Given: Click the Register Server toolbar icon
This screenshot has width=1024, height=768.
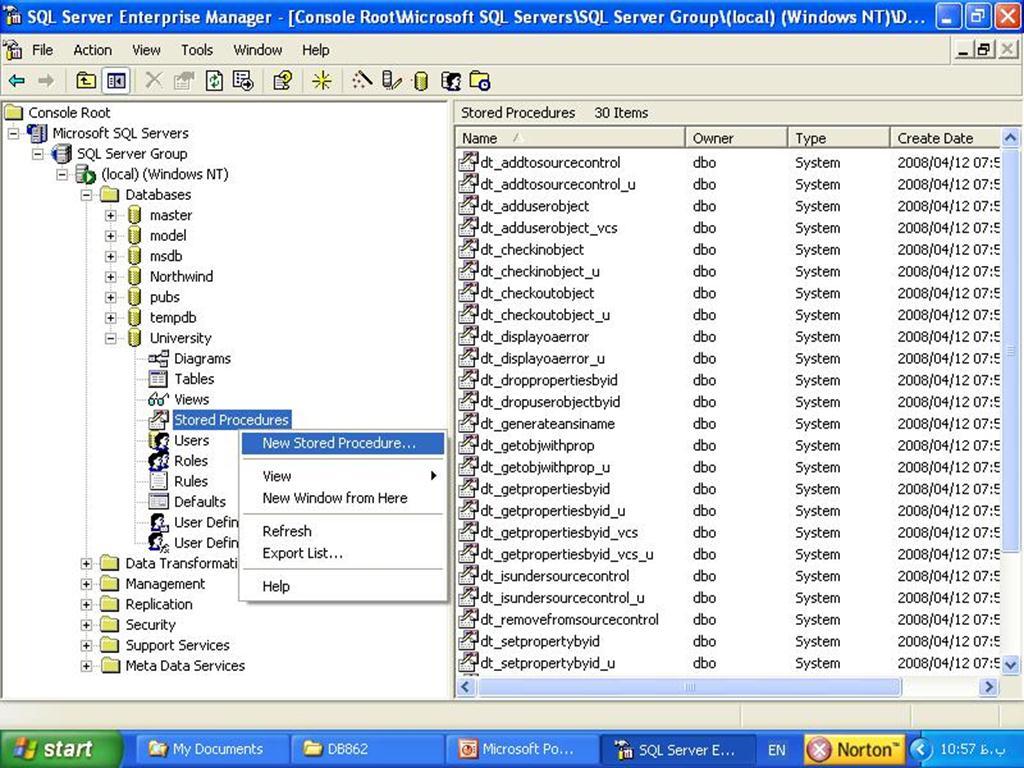Looking at the screenshot, I should pyautogui.click(x=392, y=81).
